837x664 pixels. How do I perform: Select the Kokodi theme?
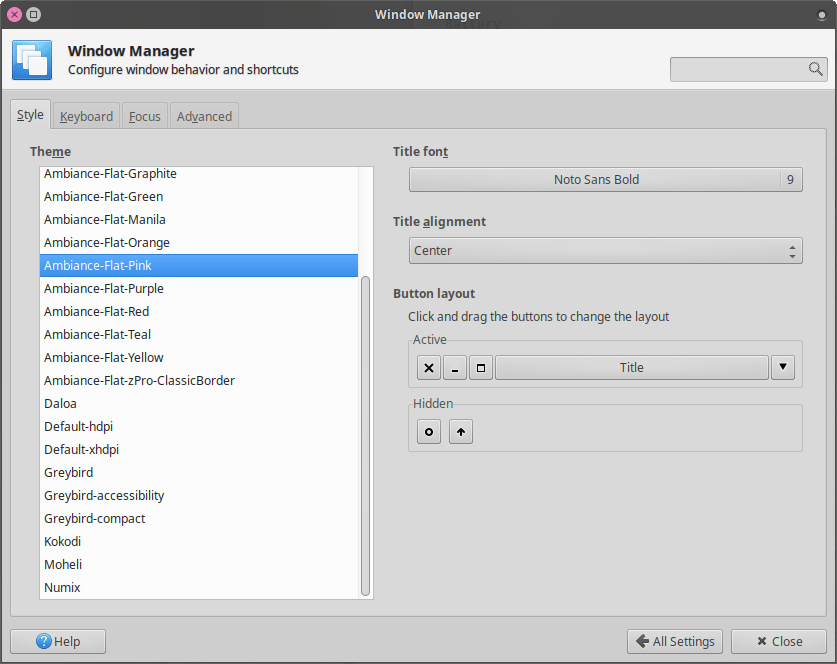(x=199, y=541)
